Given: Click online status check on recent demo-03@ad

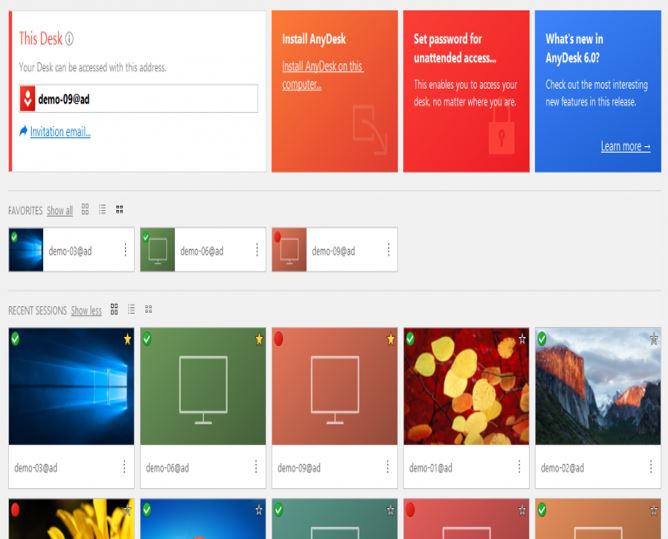Looking at the screenshot, I should point(15,339).
